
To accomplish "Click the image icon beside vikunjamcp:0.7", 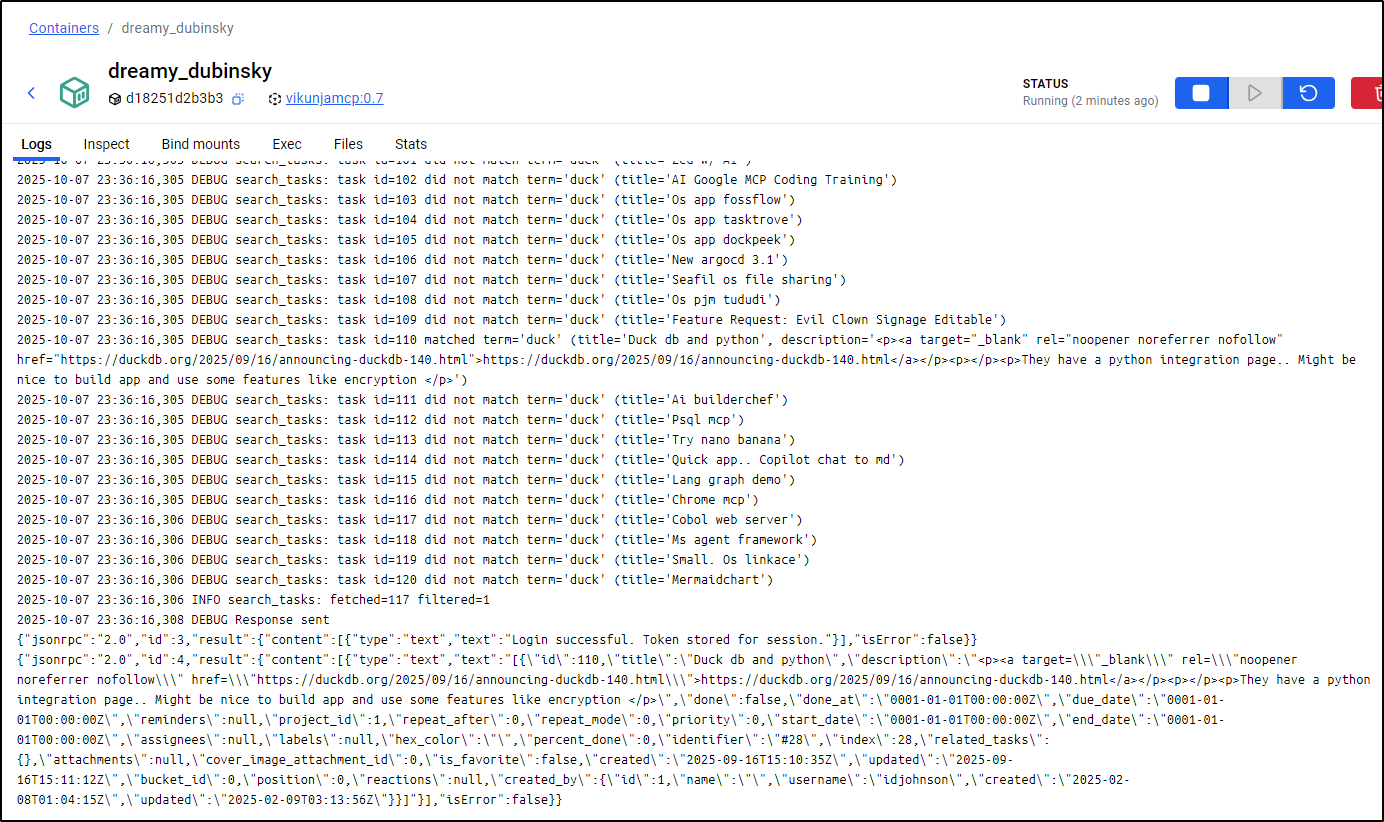I will [x=275, y=99].
